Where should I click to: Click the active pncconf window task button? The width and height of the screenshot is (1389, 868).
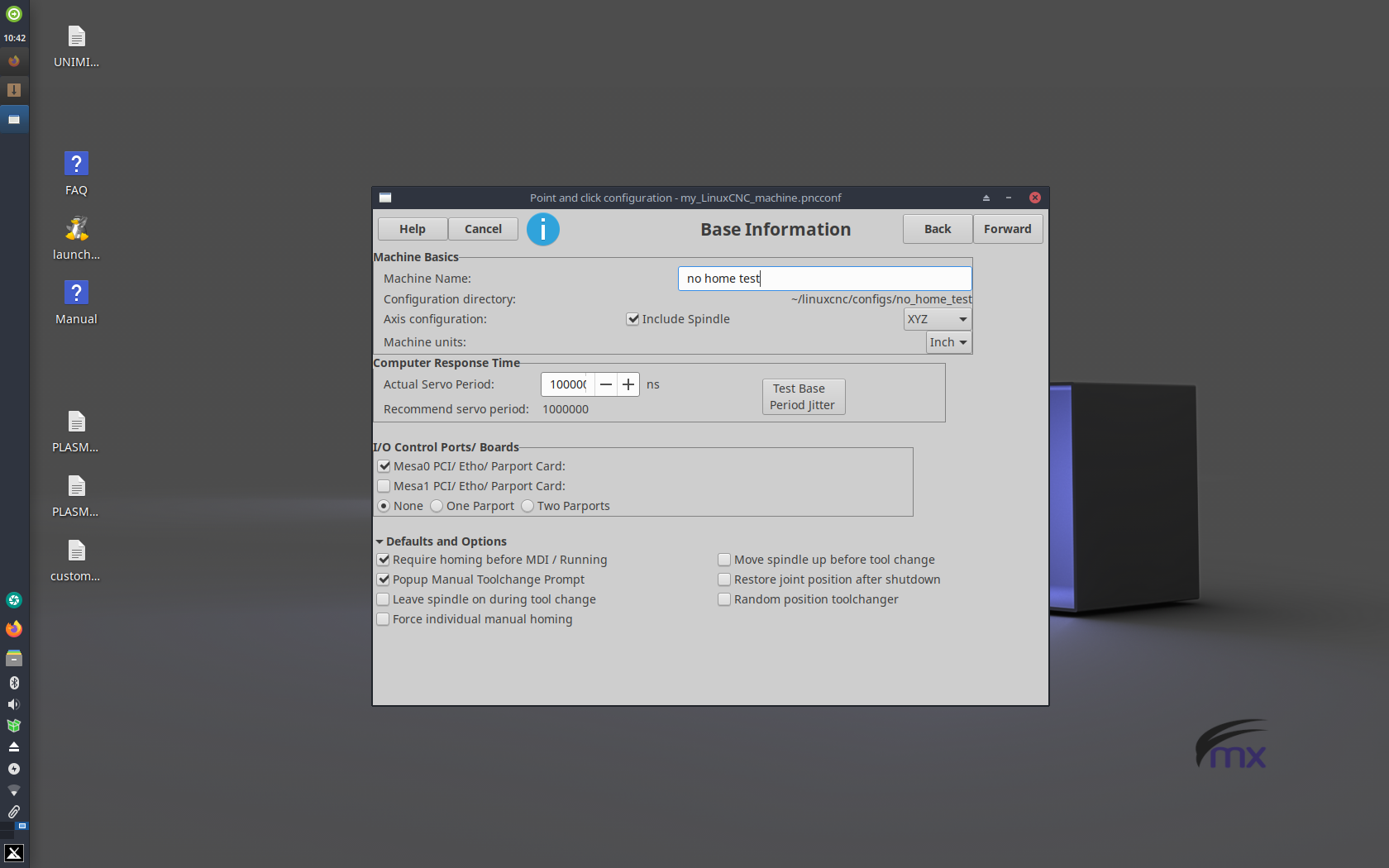coord(14,119)
